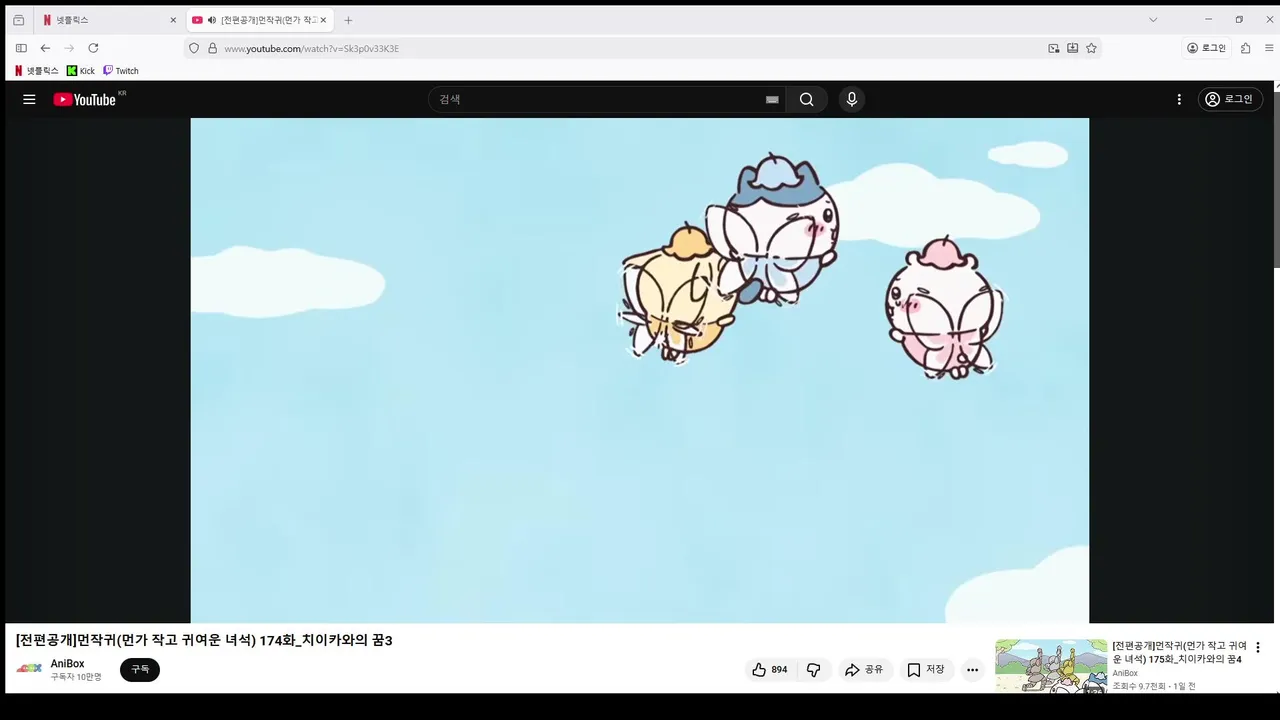The image size is (1280, 720).
Task: Select the YouTube 먼작귀 video tab
Action: click(x=260, y=20)
